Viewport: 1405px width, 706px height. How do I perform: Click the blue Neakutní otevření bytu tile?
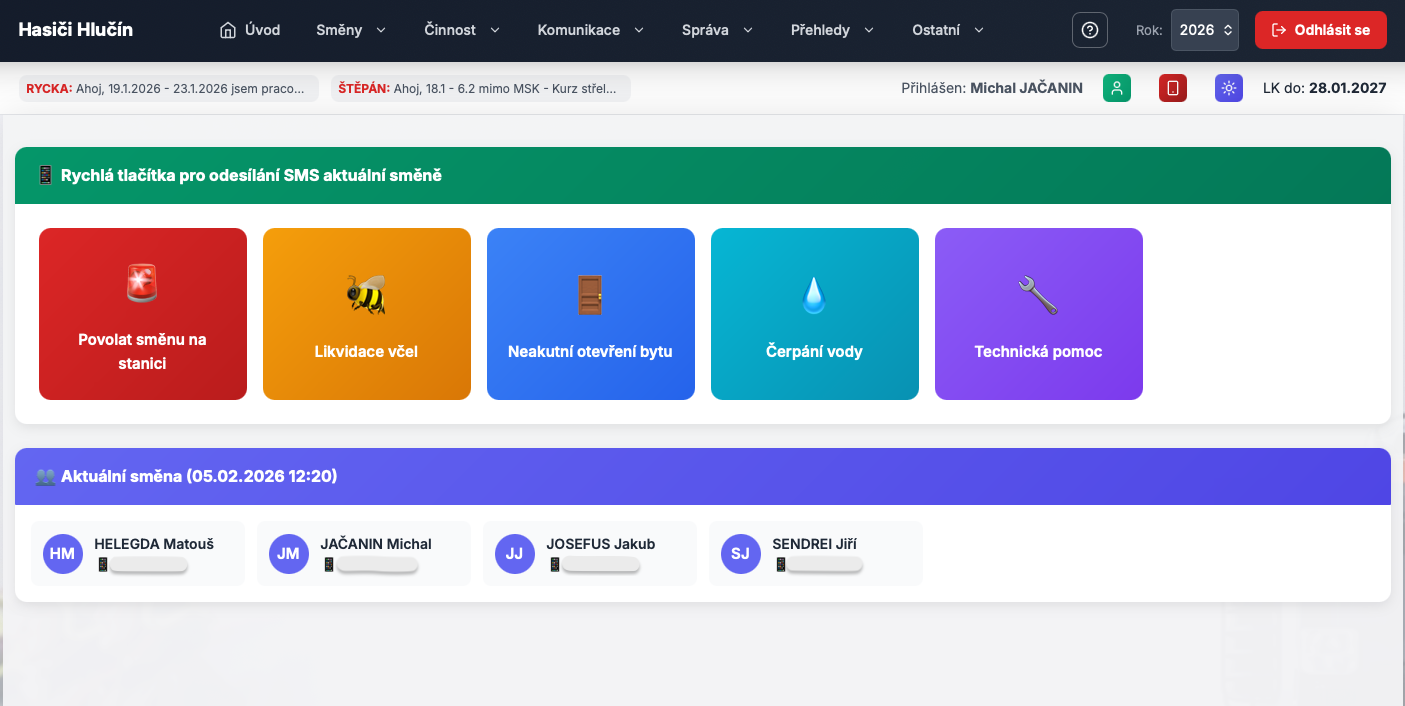tap(591, 314)
